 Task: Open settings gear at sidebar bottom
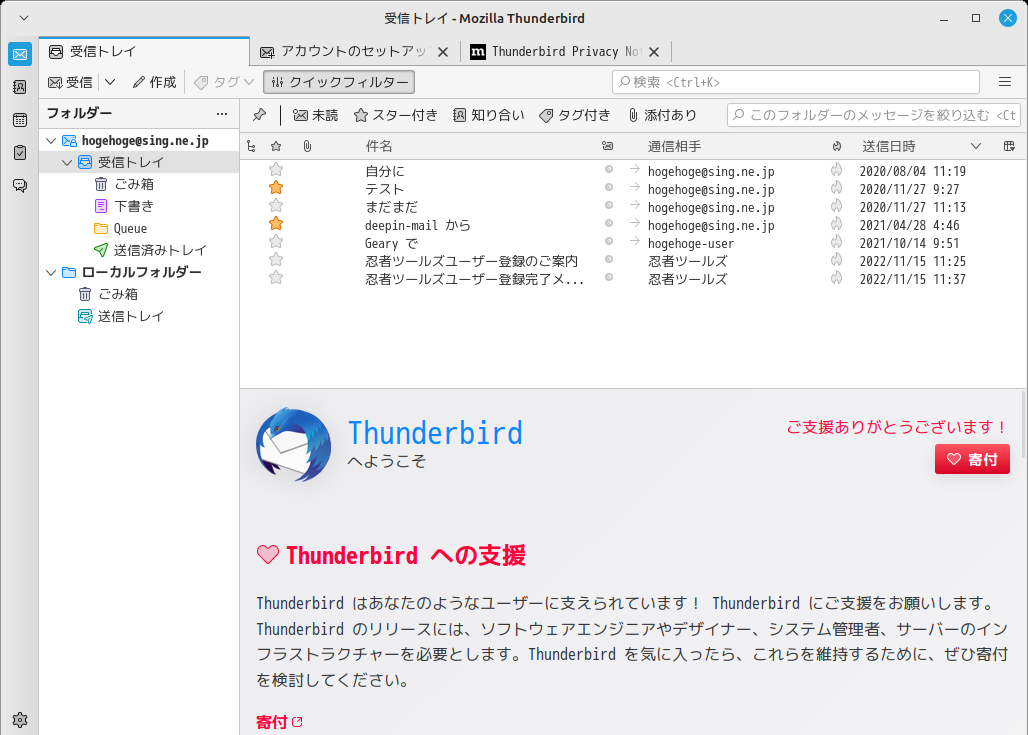click(x=20, y=720)
